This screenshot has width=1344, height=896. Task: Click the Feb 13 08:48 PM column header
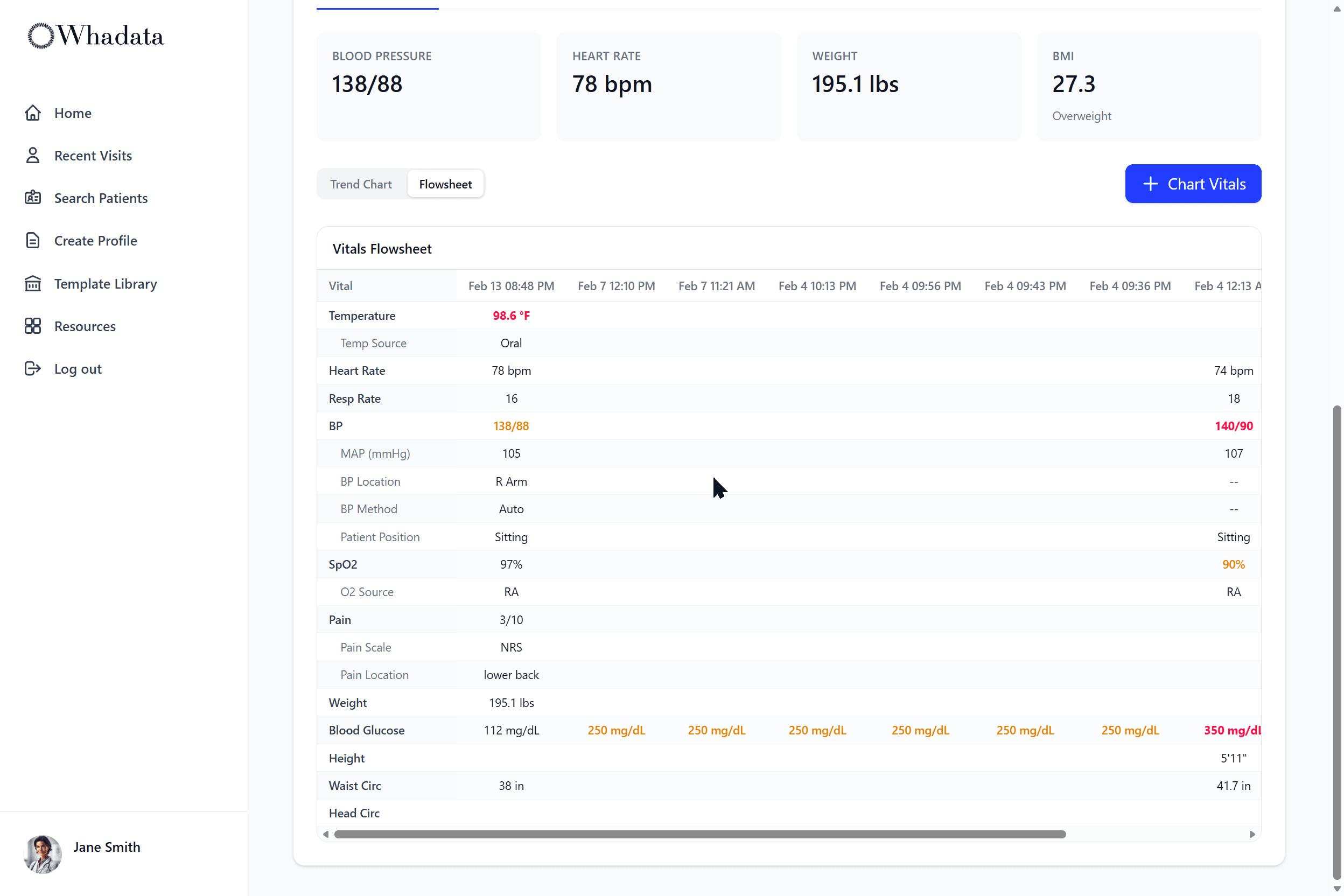[511, 286]
